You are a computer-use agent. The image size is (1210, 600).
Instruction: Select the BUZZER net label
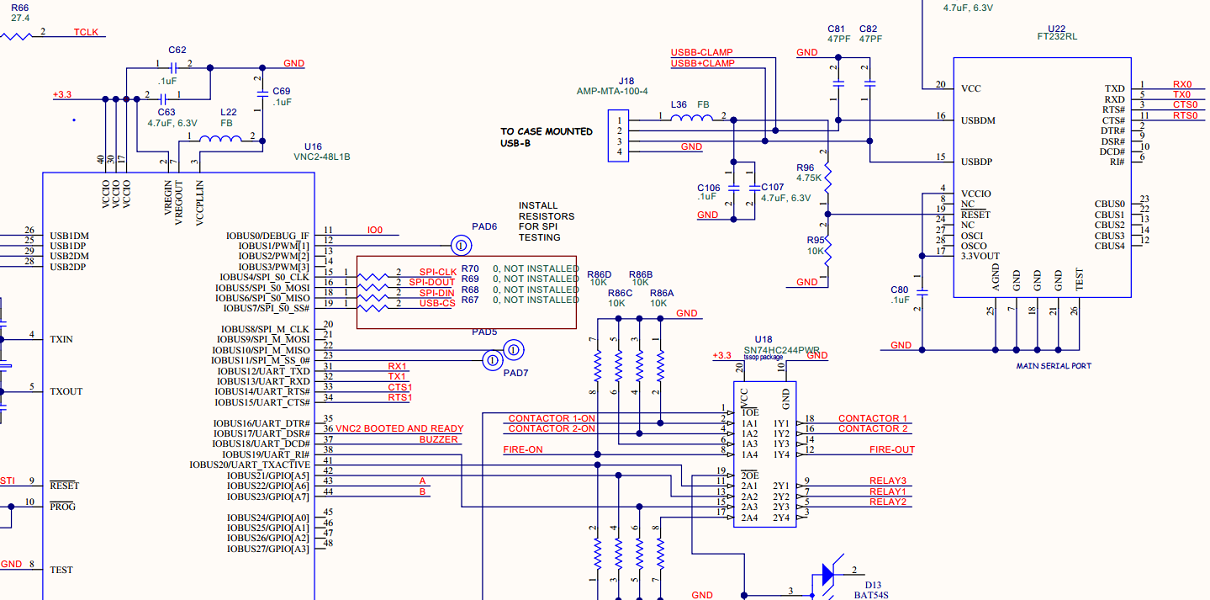(x=439, y=439)
